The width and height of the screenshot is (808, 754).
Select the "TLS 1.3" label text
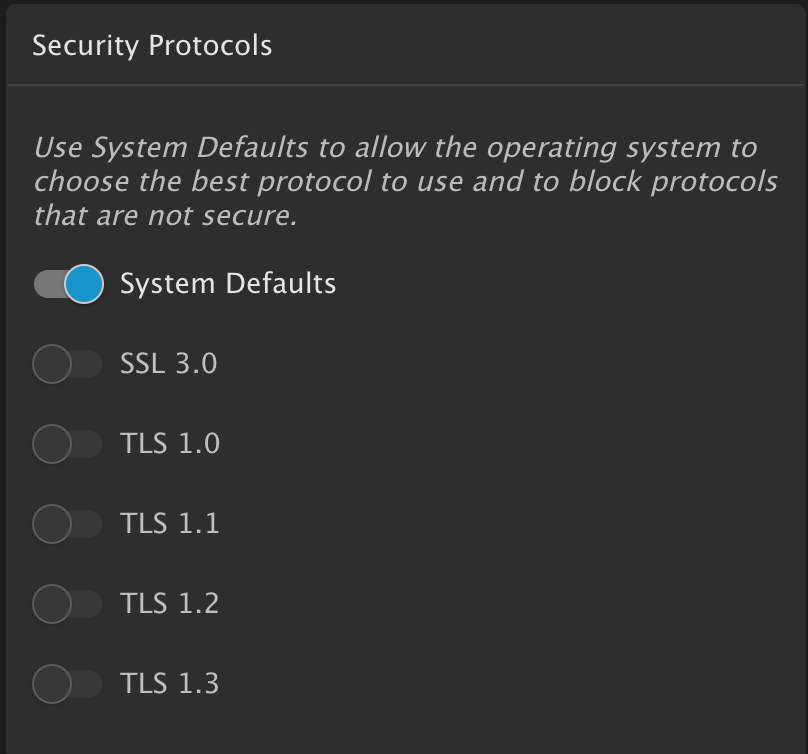click(x=169, y=684)
